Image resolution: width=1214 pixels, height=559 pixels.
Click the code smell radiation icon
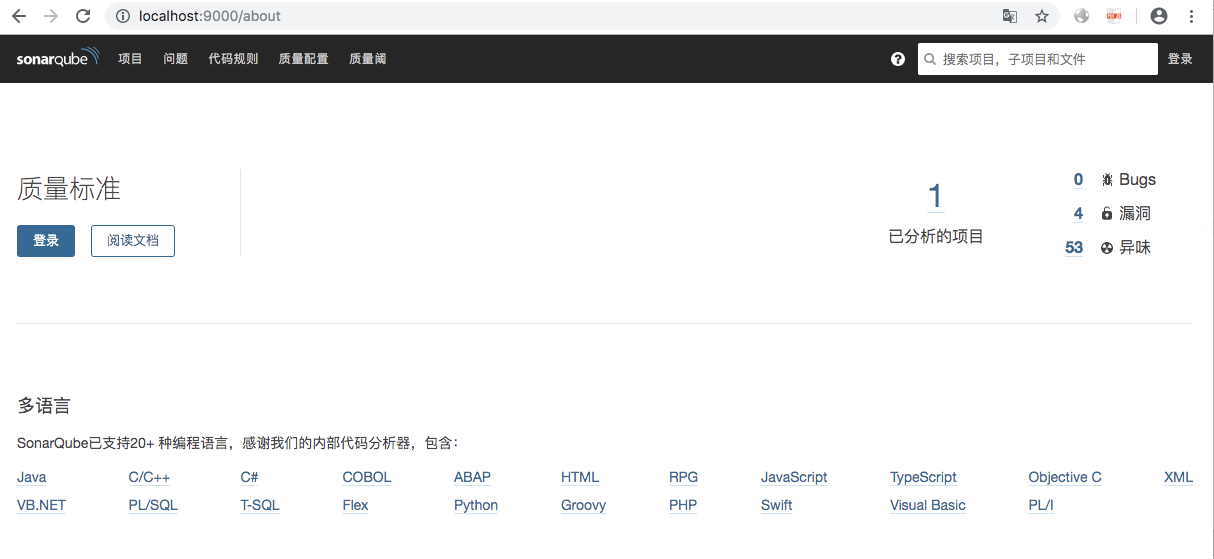pos(1107,248)
